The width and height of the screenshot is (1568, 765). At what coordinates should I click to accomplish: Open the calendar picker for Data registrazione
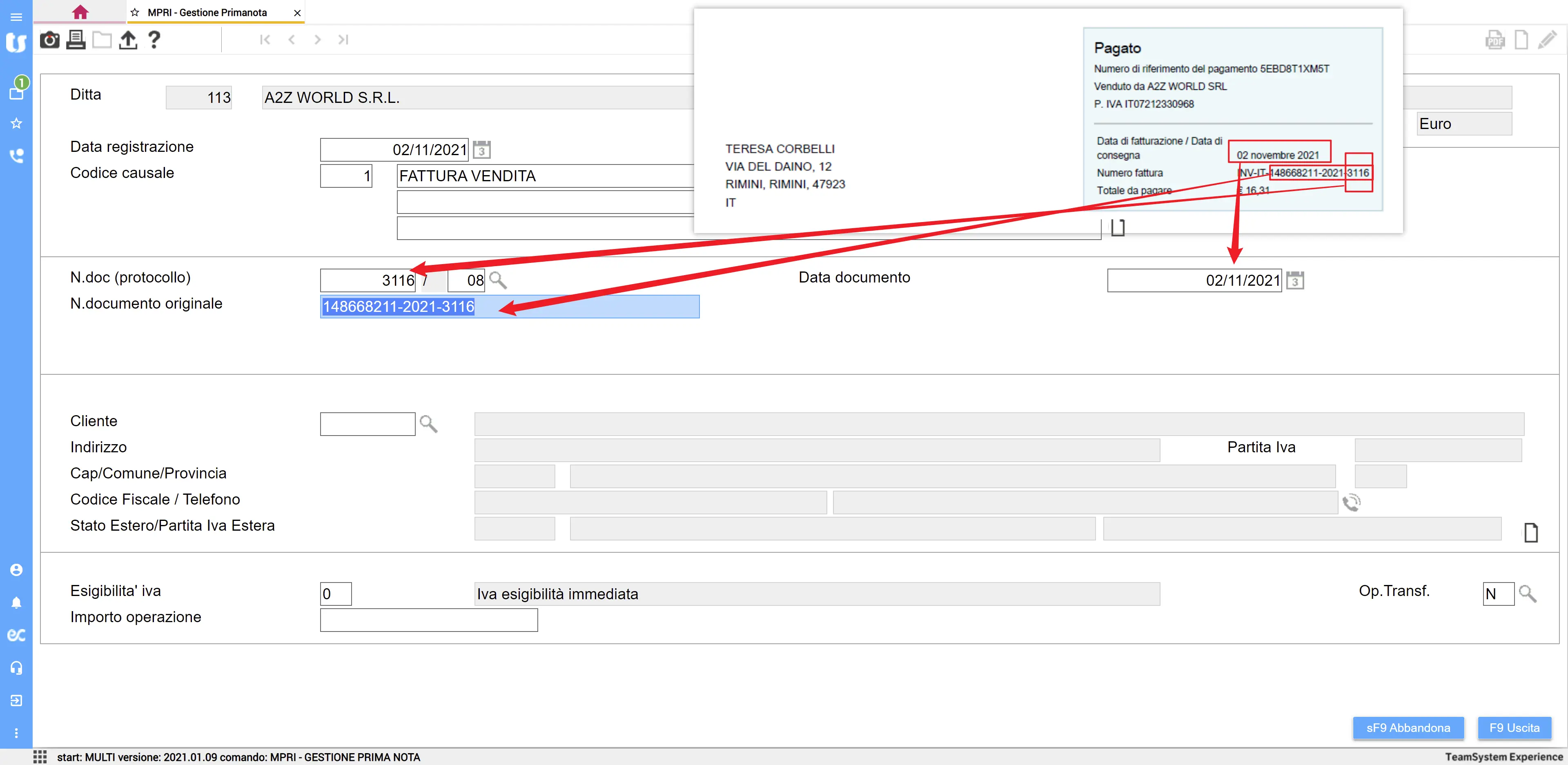tap(481, 150)
